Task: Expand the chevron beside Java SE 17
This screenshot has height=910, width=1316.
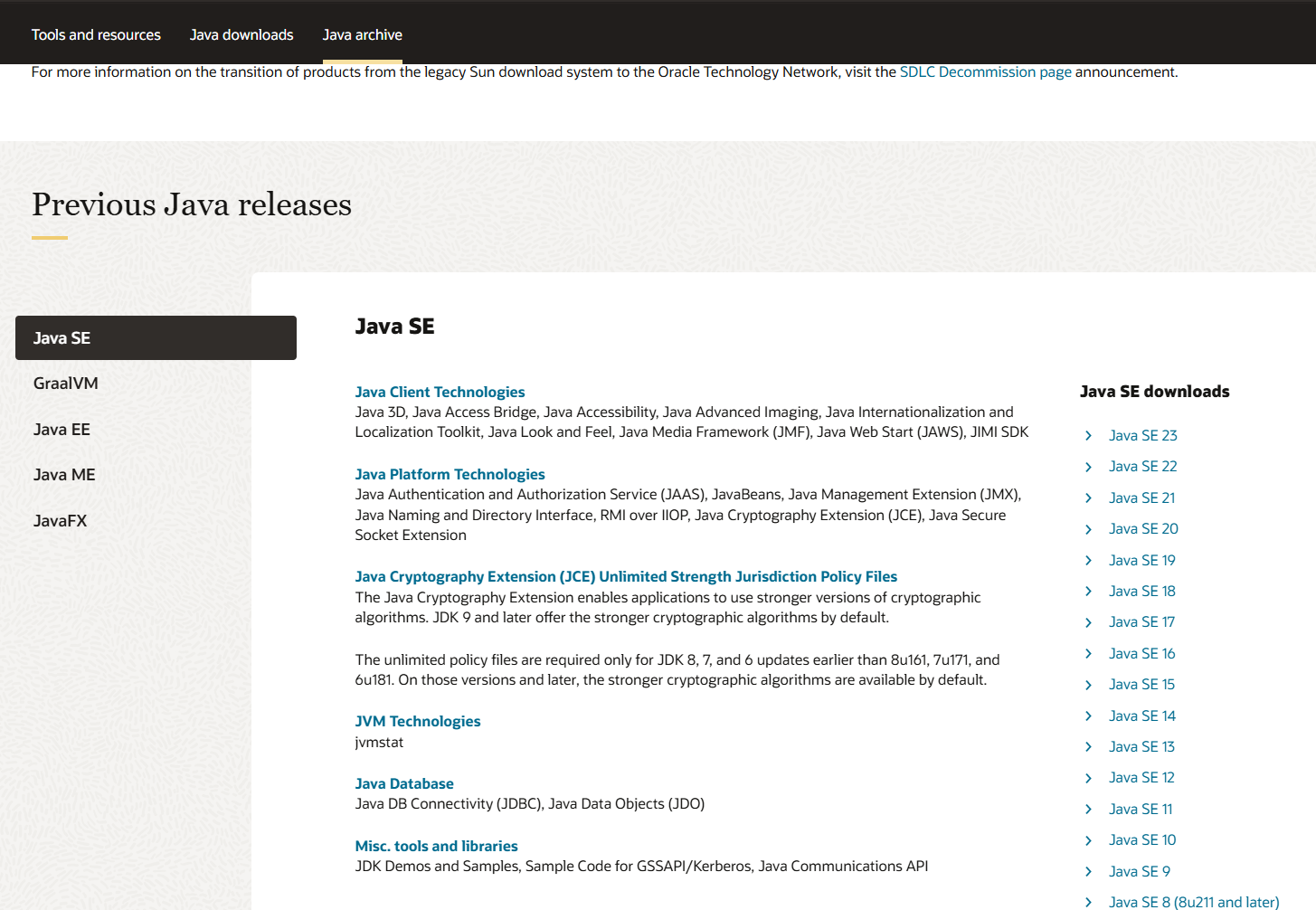Action: point(1088,621)
